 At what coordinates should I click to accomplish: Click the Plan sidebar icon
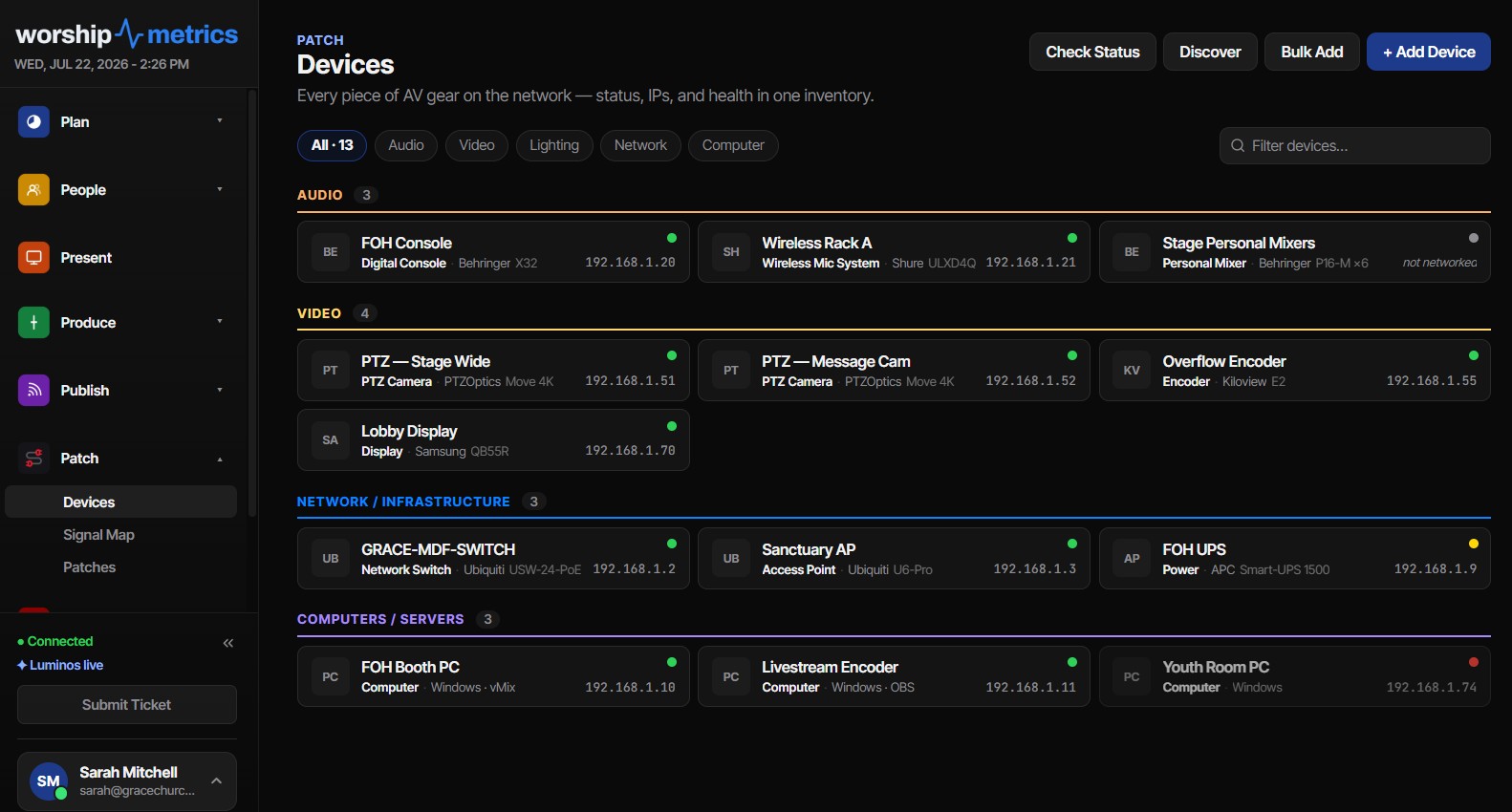(33, 122)
